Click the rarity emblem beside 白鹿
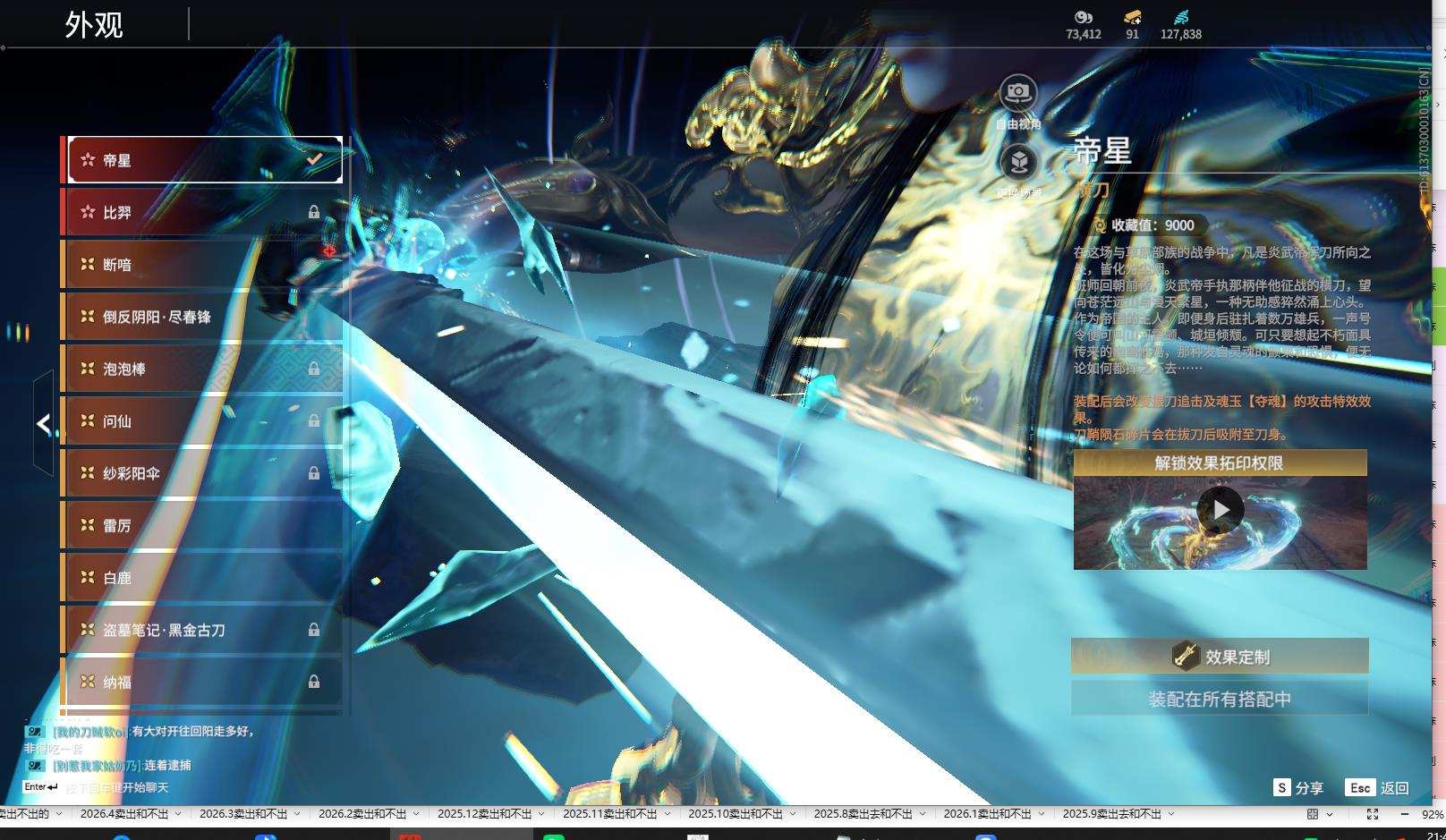This screenshot has width=1446, height=840. (88, 578)
